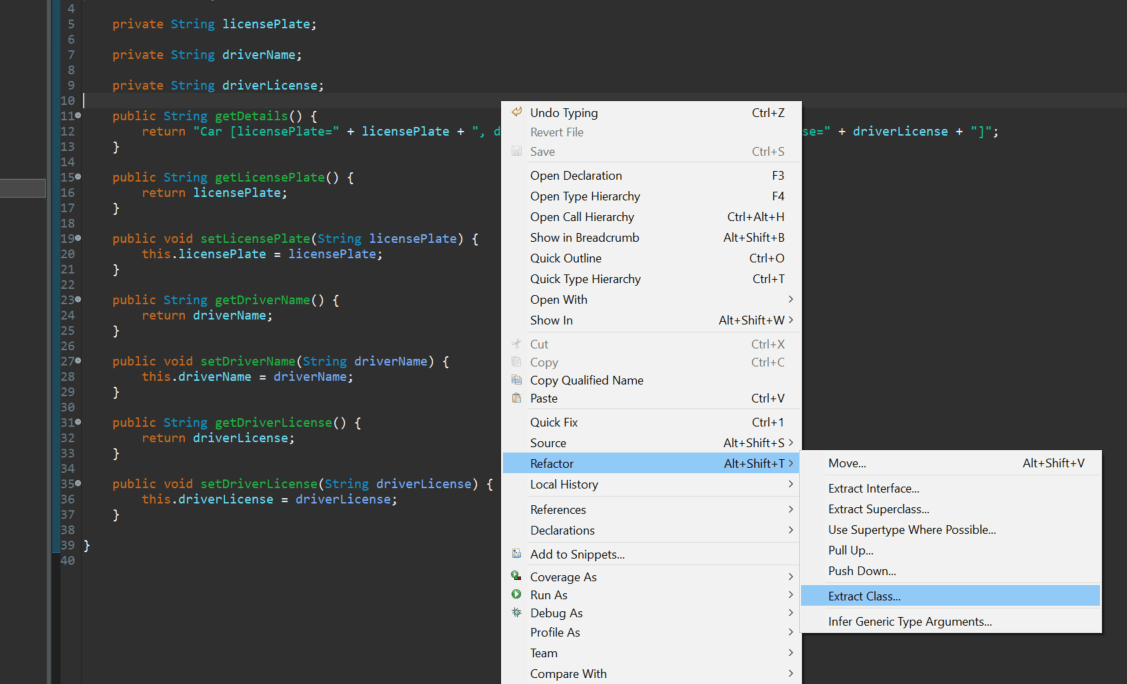
Task: Click the green Run As icon
Action: coord(516,594)
